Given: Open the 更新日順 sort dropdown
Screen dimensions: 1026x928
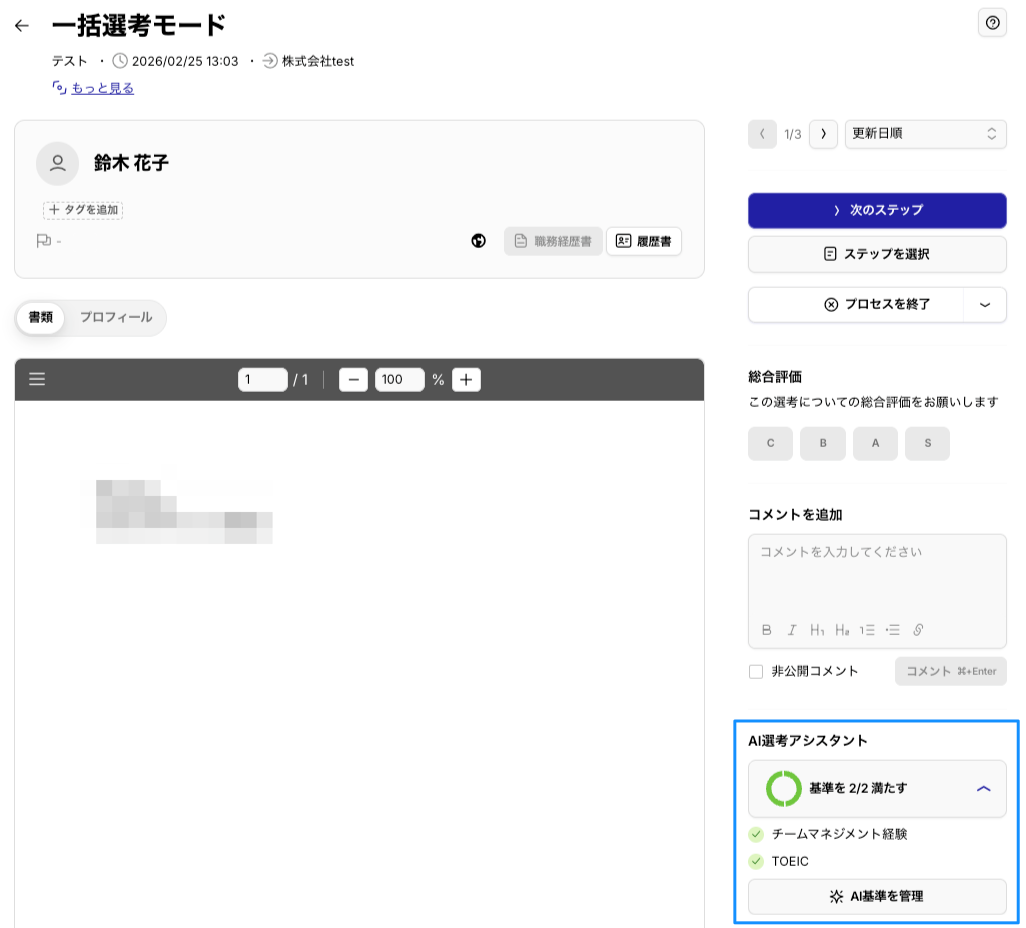Looking at the screenshot, I should (925, 133).
